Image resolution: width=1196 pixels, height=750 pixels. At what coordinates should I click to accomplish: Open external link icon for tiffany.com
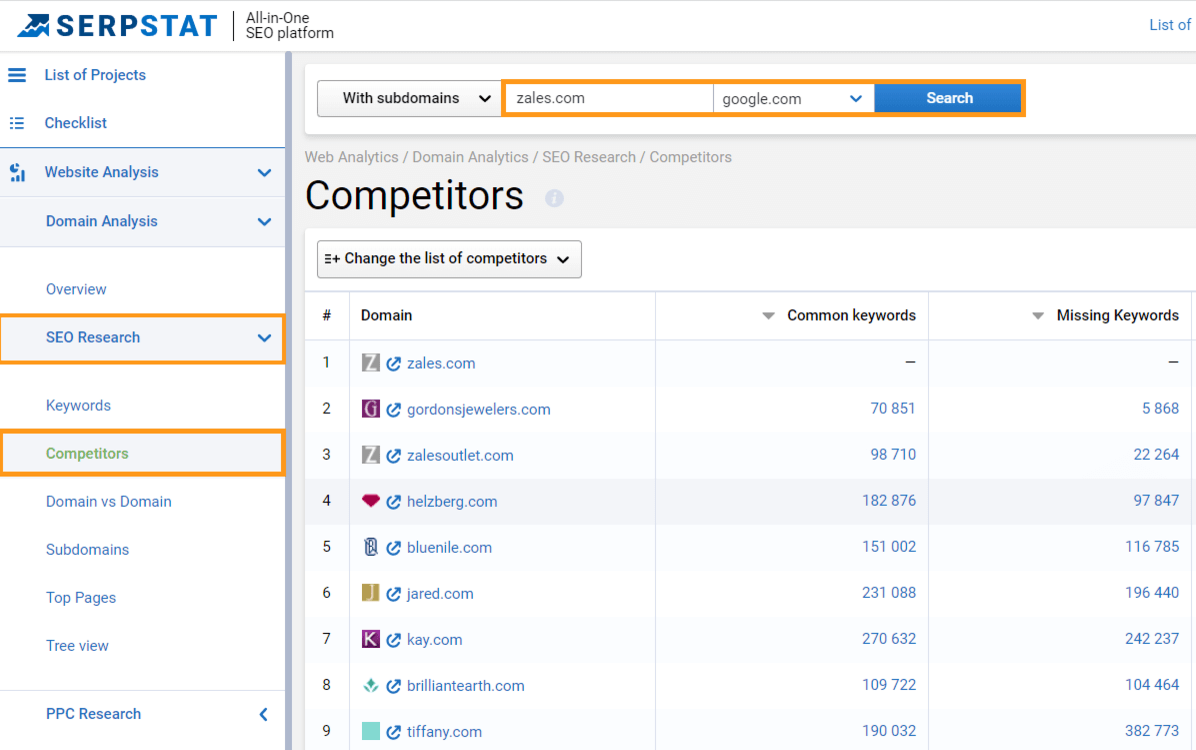[x=394, y=732]
